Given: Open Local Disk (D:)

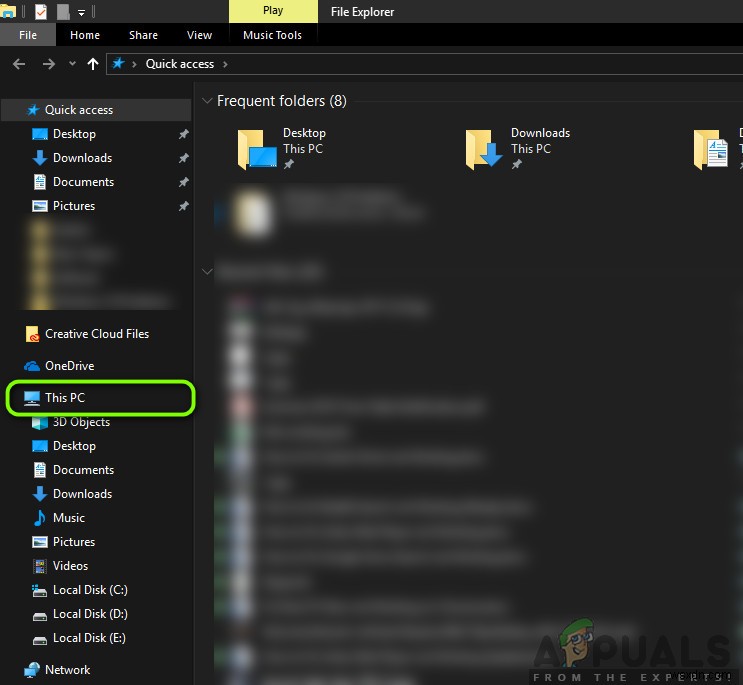Looking at the screenshot, I should (90, 614).
